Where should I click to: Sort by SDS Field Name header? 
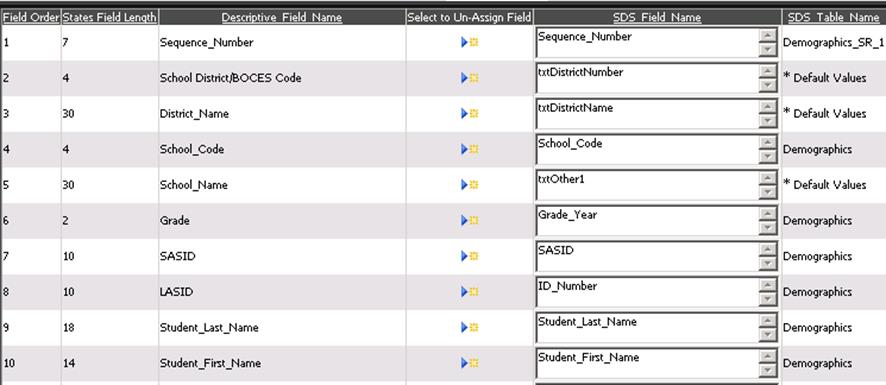(x=657, y=18)
